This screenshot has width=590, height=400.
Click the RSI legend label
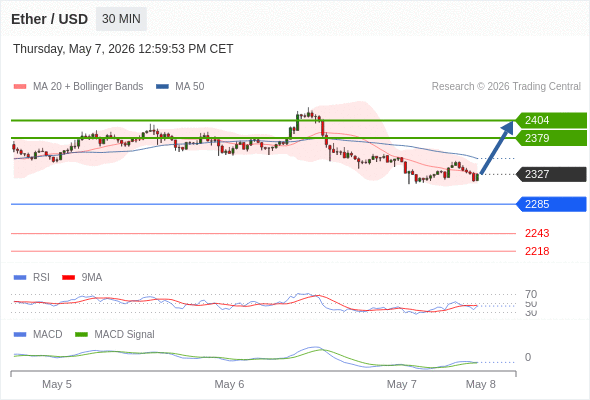[x=41, y=278]
